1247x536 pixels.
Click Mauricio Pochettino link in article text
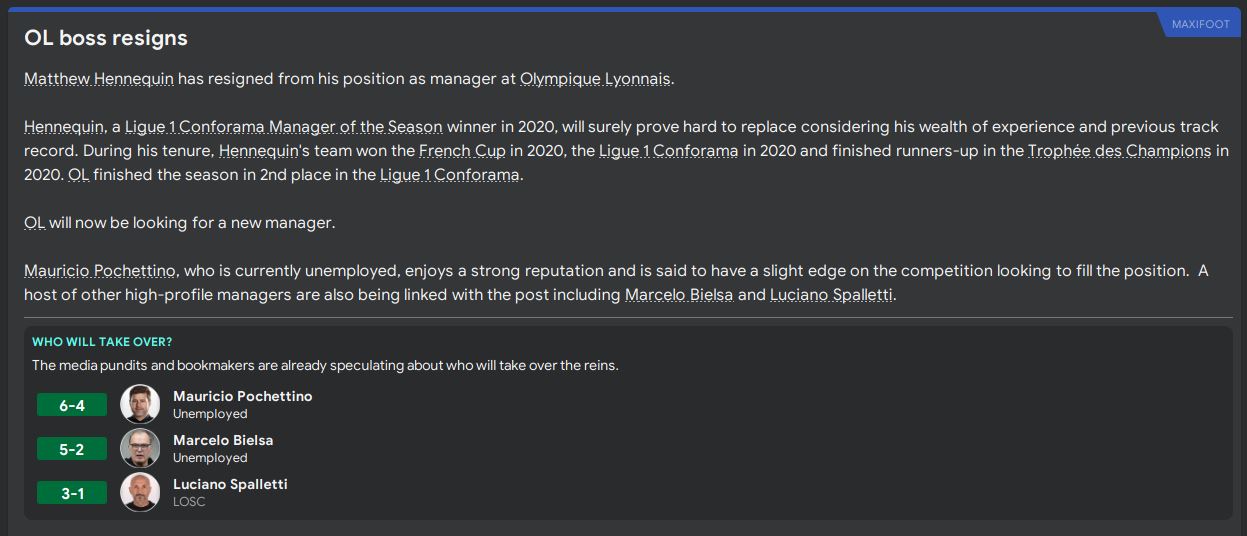point(100,271)
